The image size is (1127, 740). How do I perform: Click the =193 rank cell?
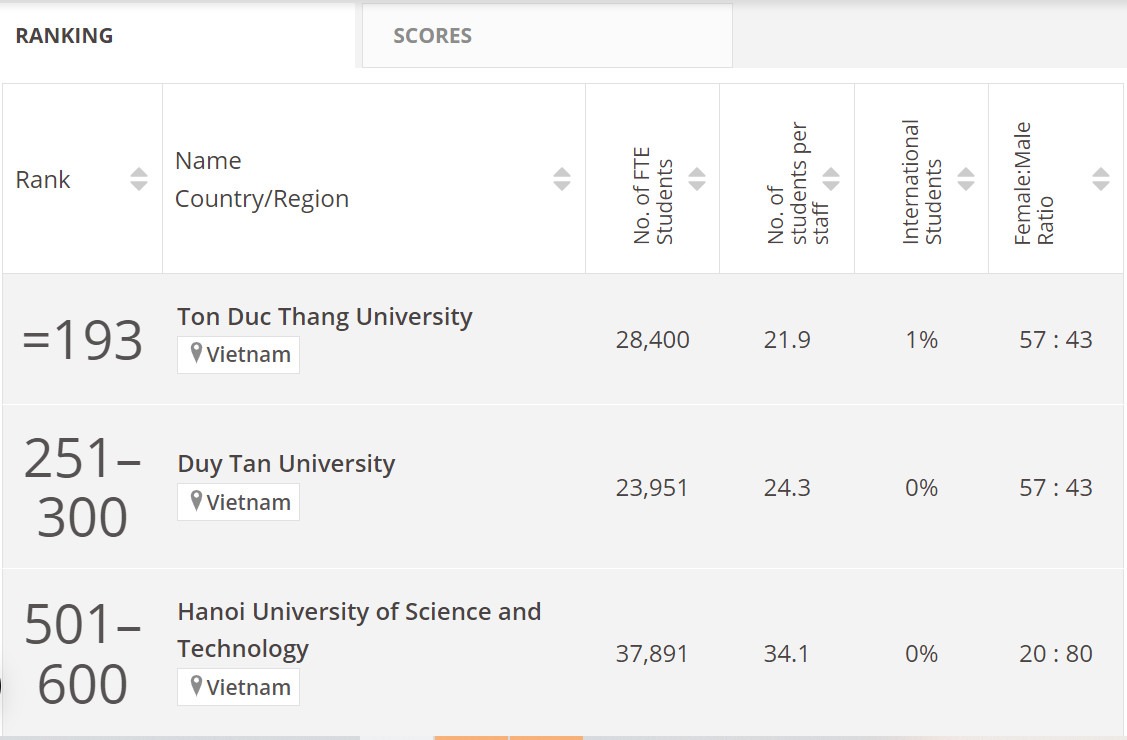[82, 341]
